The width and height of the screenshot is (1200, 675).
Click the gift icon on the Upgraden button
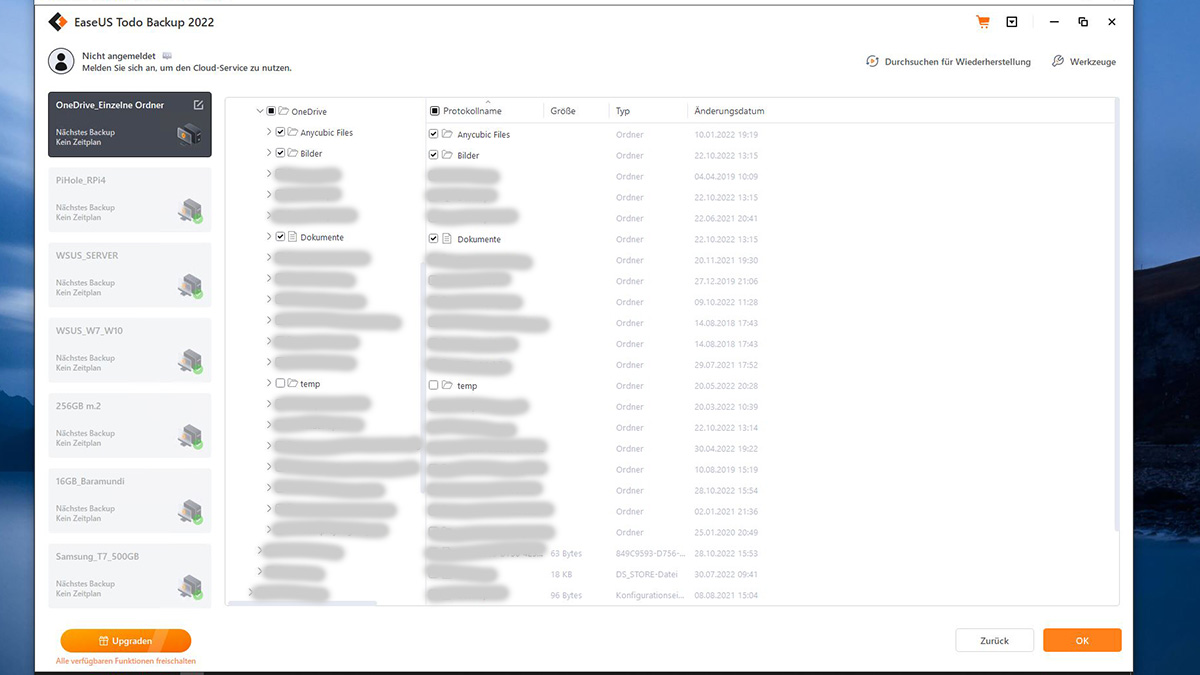tap(103, 641)
